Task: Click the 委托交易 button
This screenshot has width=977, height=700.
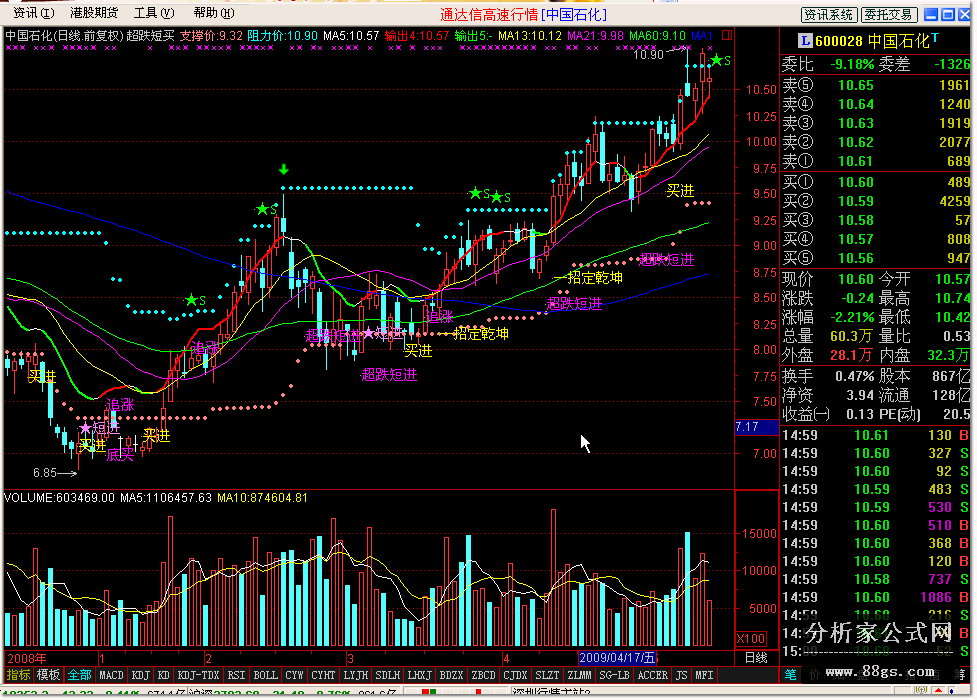Action: [x=889, y=14]
